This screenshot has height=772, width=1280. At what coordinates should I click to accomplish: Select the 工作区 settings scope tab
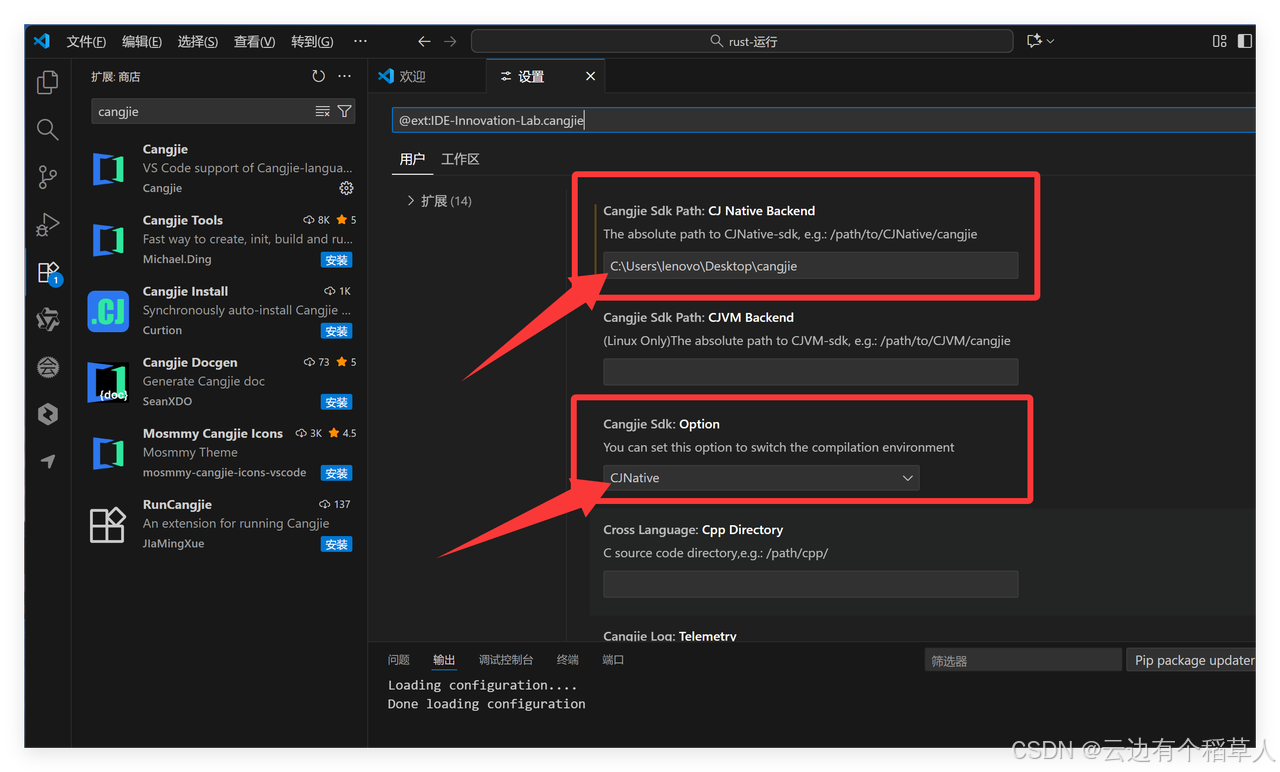pyautogui.click(x=460, y=159)
